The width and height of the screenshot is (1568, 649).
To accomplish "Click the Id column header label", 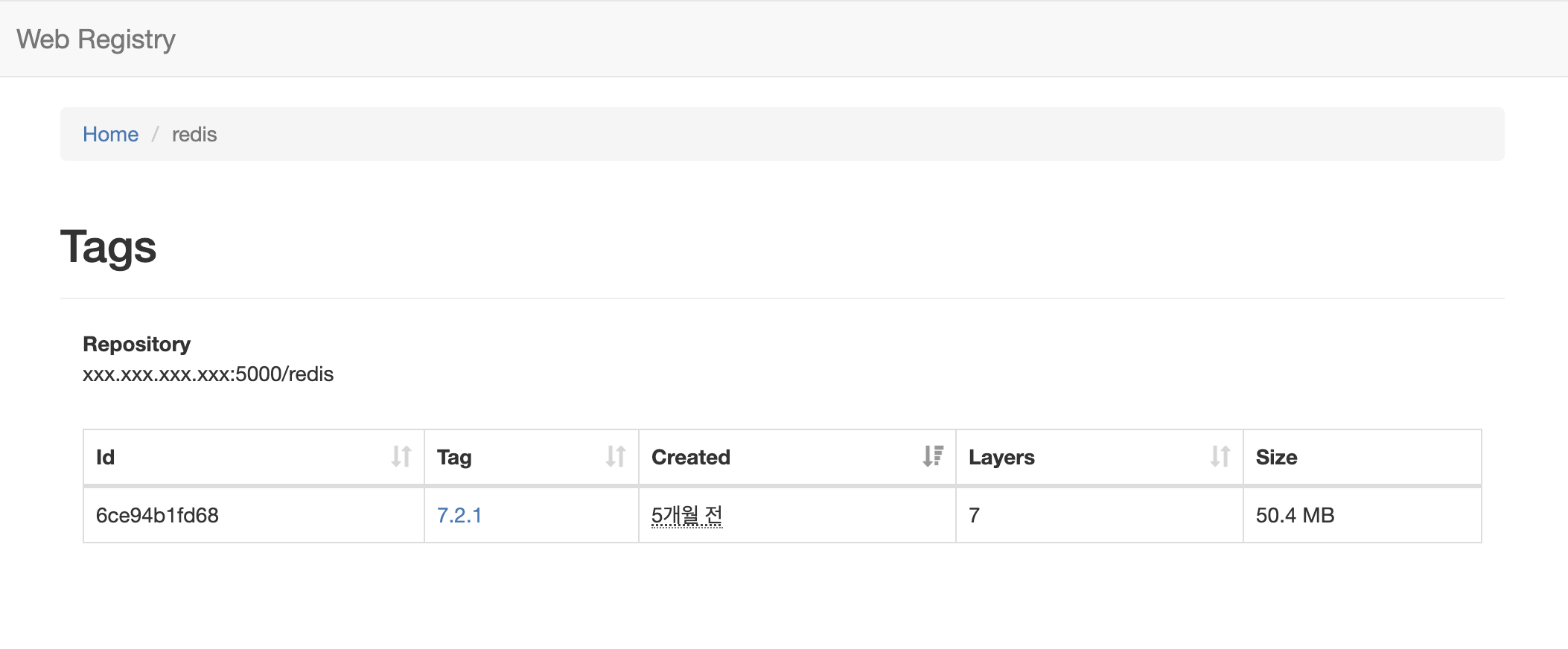I will pos(105,457).
